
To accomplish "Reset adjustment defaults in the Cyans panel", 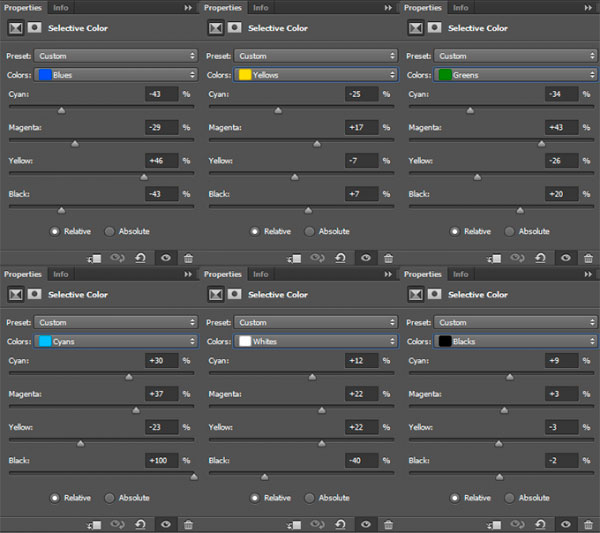I will coord(140,524).
